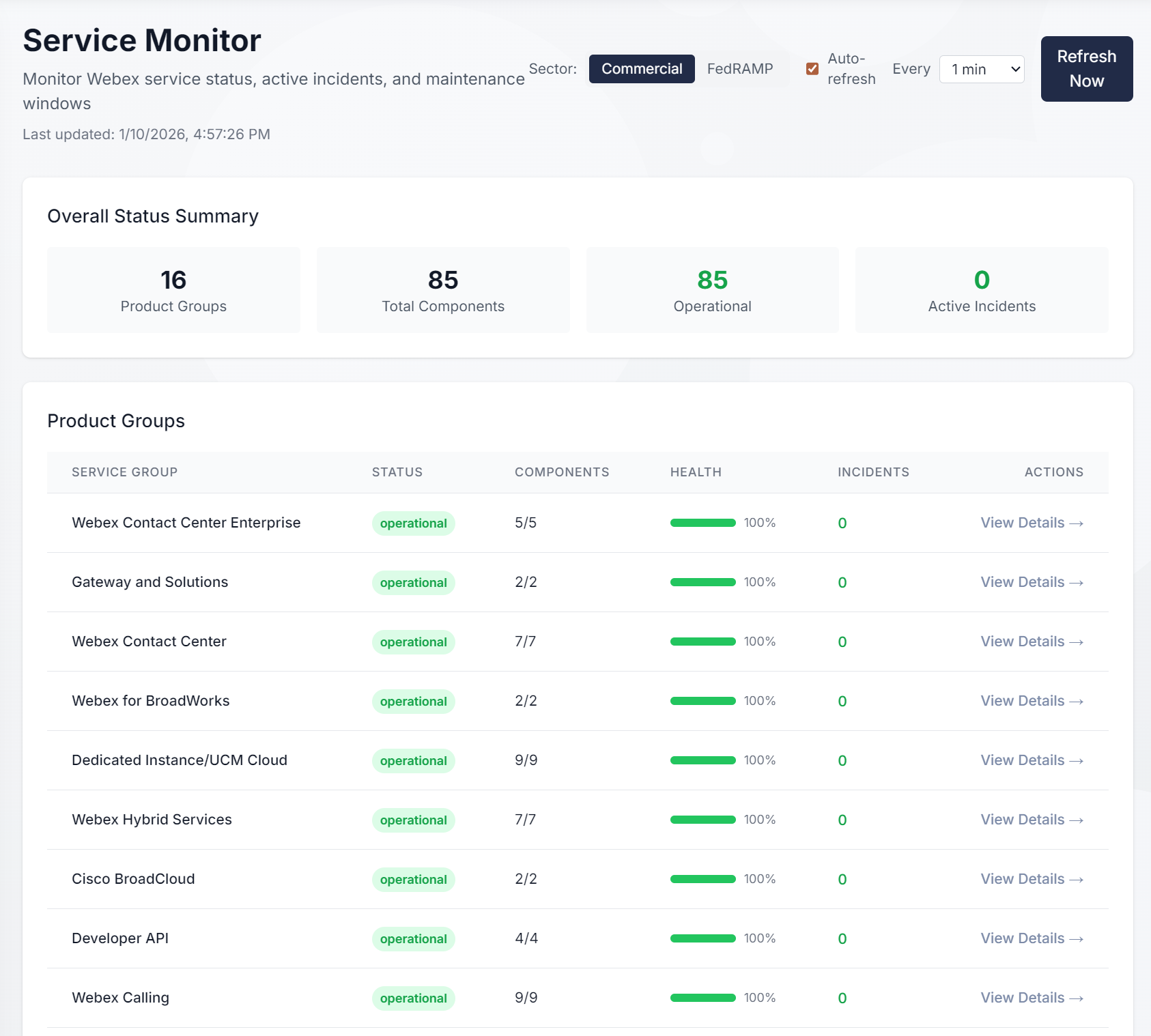View Details for Cisco BroadCloud
1151x1036 pixels.
(x=1031, y=878)
